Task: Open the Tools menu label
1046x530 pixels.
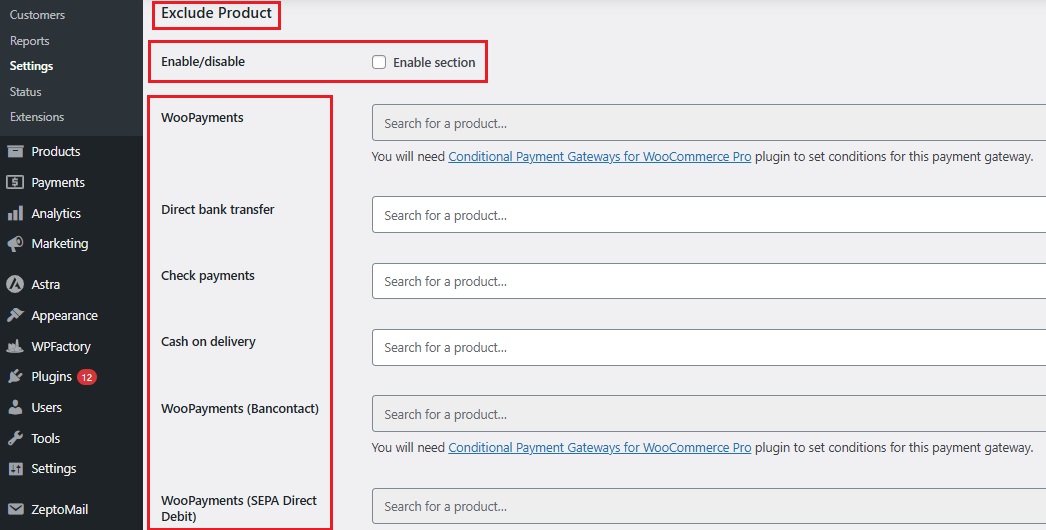Action: (45, 439)
